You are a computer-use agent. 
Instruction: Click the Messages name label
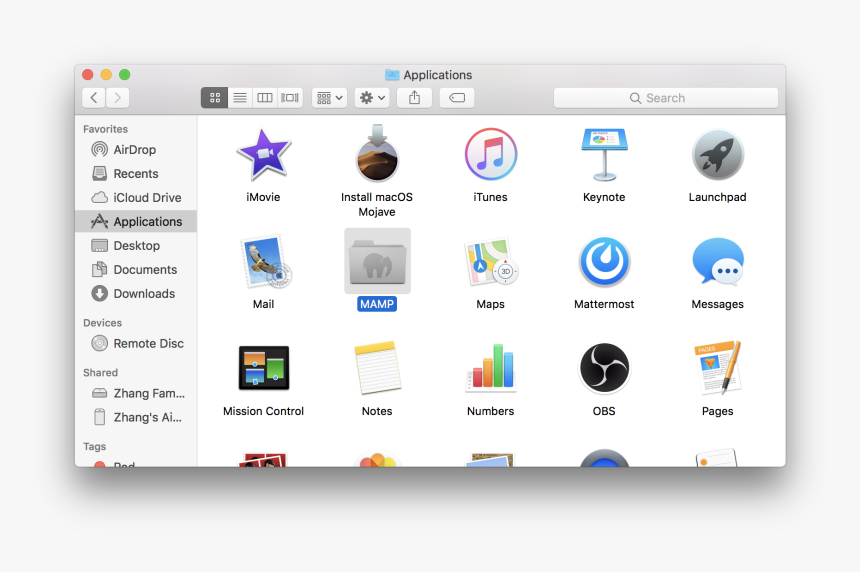(717, 304)
